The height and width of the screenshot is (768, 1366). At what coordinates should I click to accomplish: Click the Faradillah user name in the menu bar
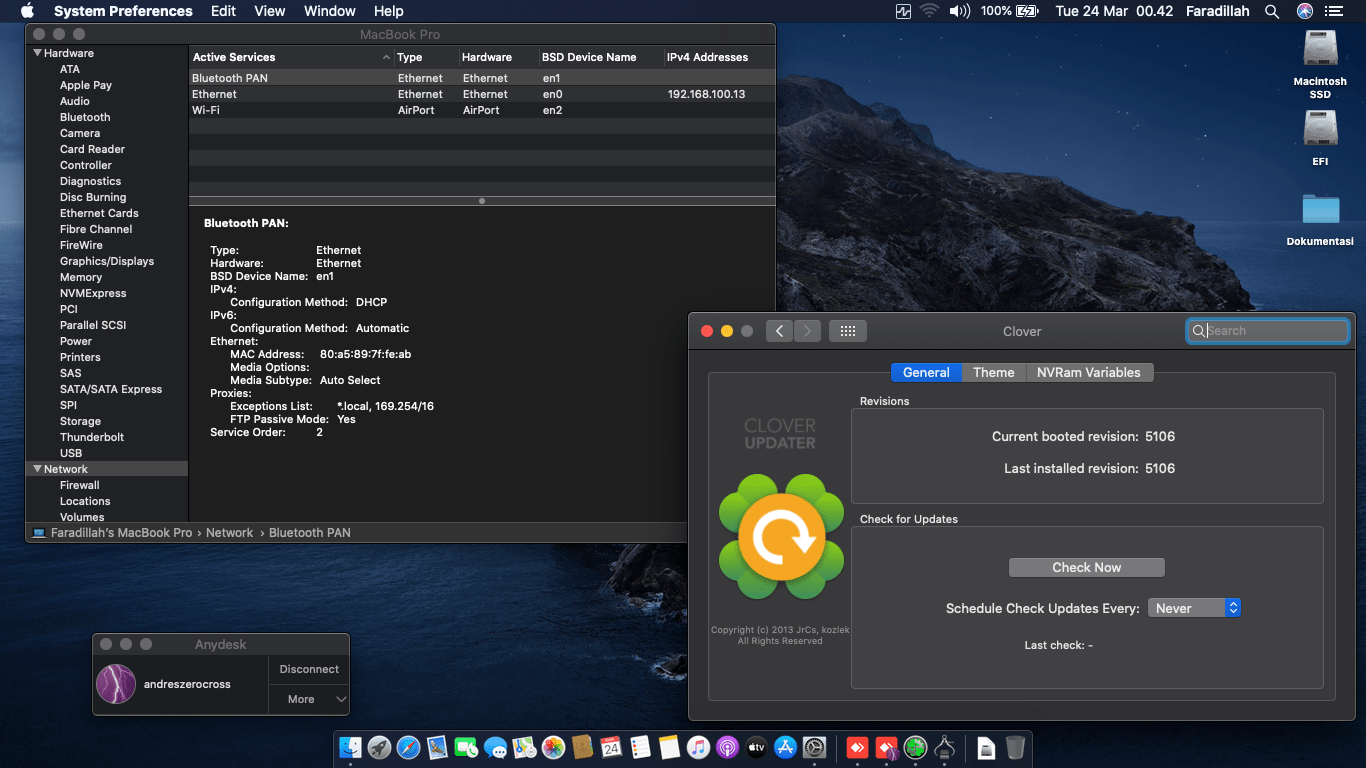[1217, 11]
